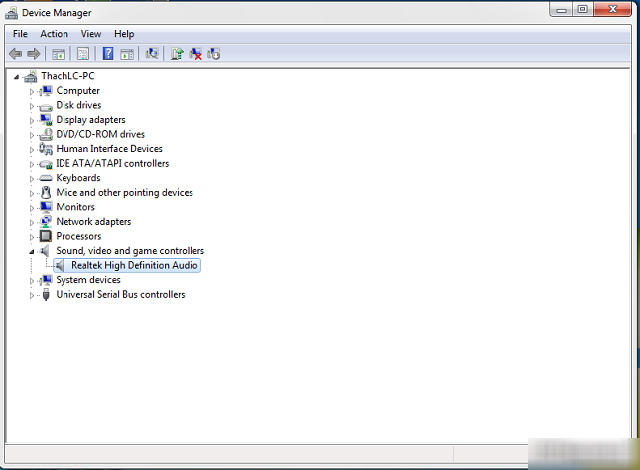Image resolution: width=640 pixels, height=470 pixels.
Task: Click the Disable device toolbar icon
Action: [x=214, y=54]
